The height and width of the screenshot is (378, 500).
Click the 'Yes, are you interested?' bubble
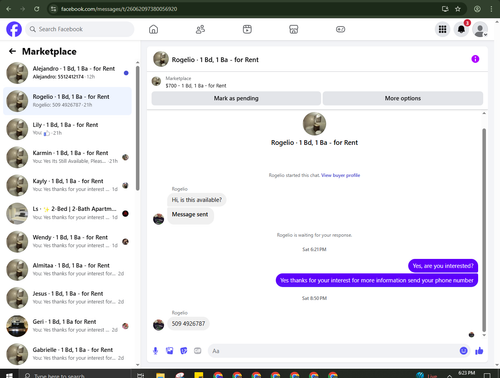(443, 266)
